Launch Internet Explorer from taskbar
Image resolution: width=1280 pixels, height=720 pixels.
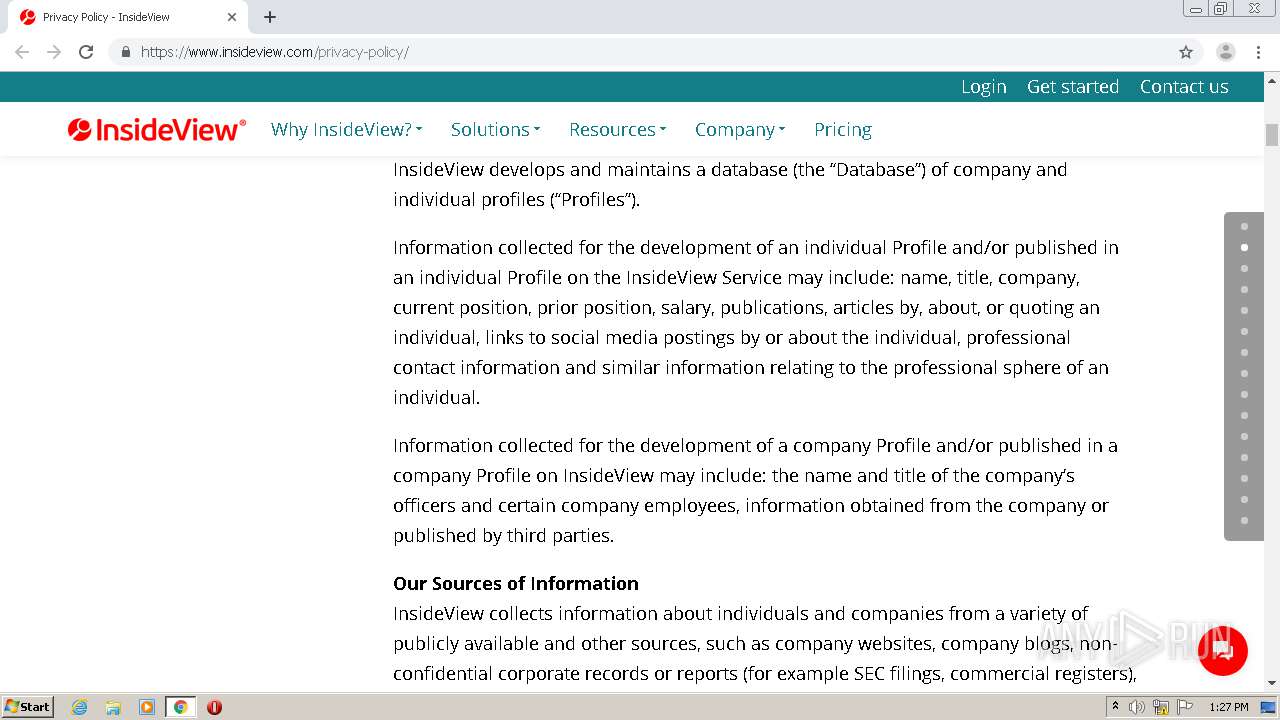(80, 707)
